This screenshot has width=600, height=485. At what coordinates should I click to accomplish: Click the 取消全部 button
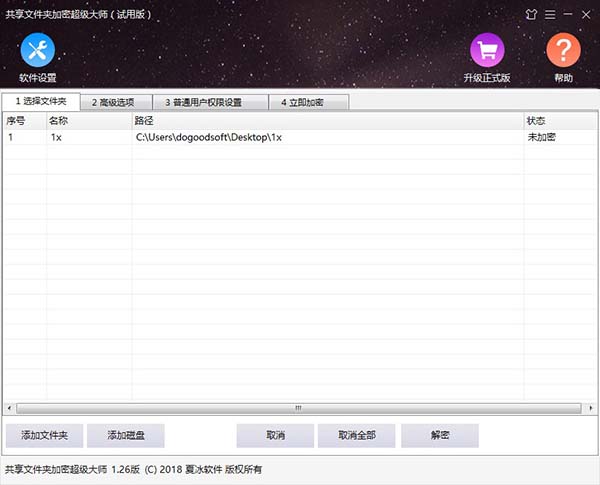coord(356,435)
